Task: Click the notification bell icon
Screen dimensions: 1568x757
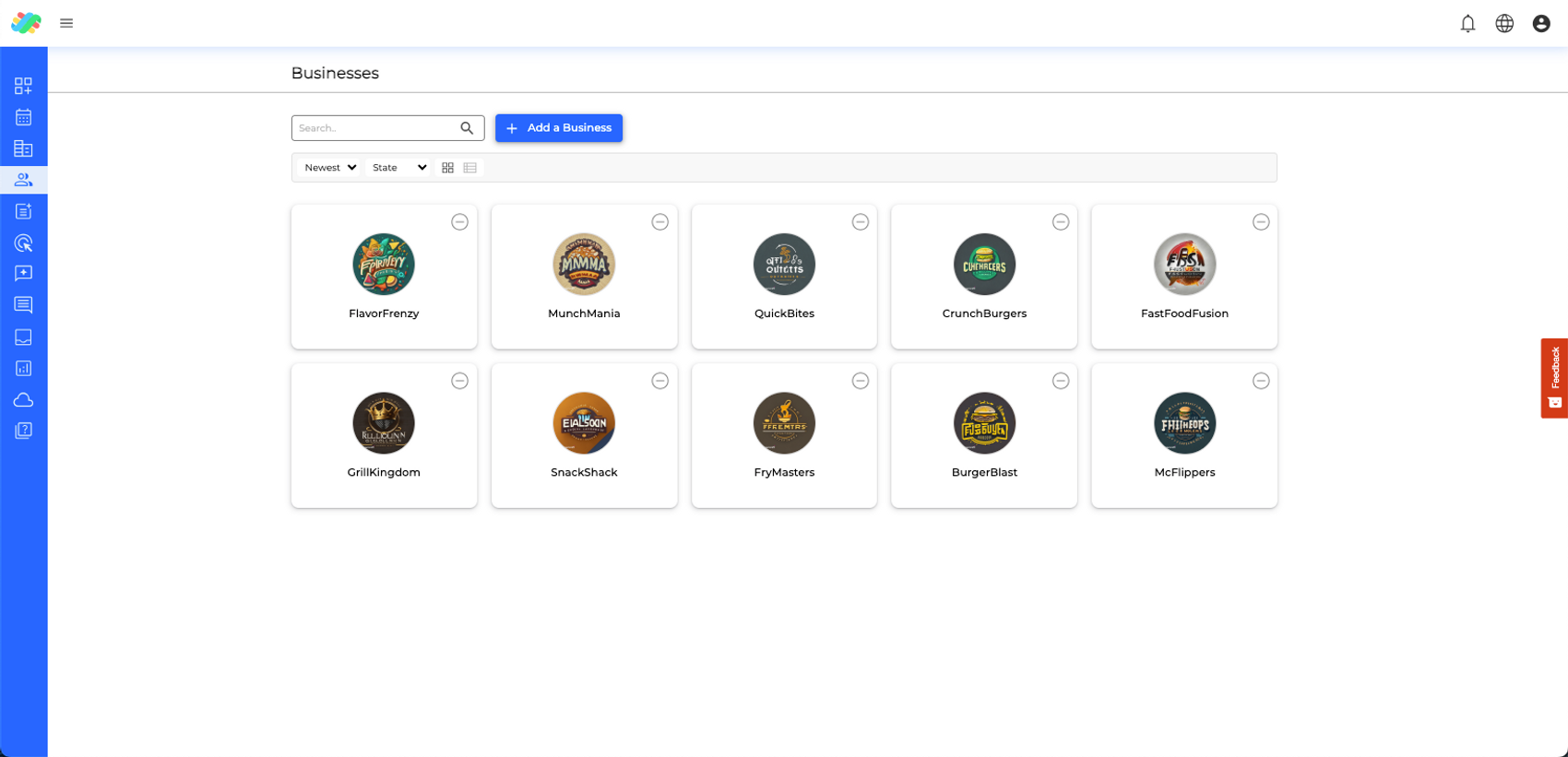Action: coord(1467,24)
